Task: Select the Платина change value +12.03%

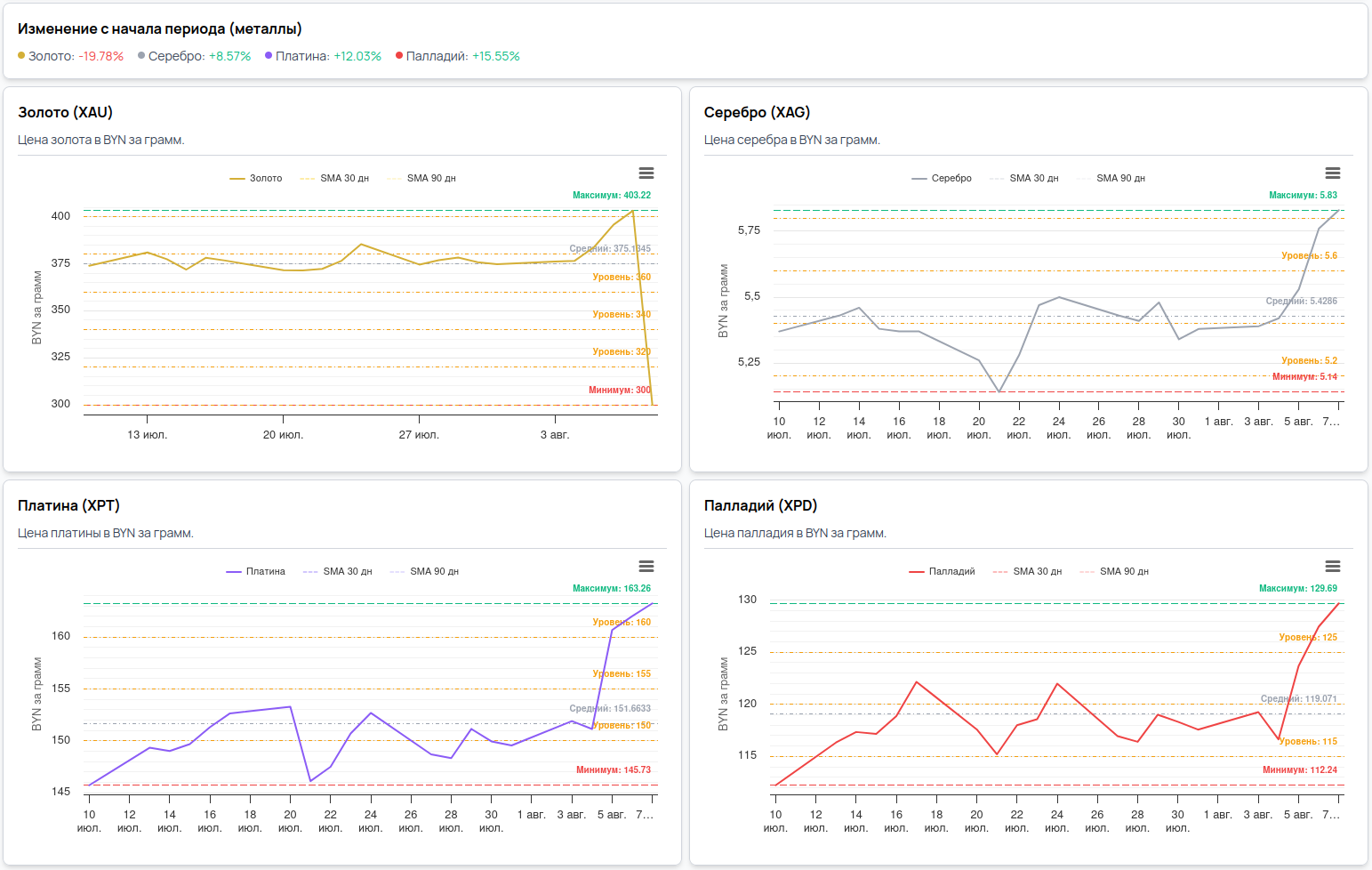Action: pos(357,56)
